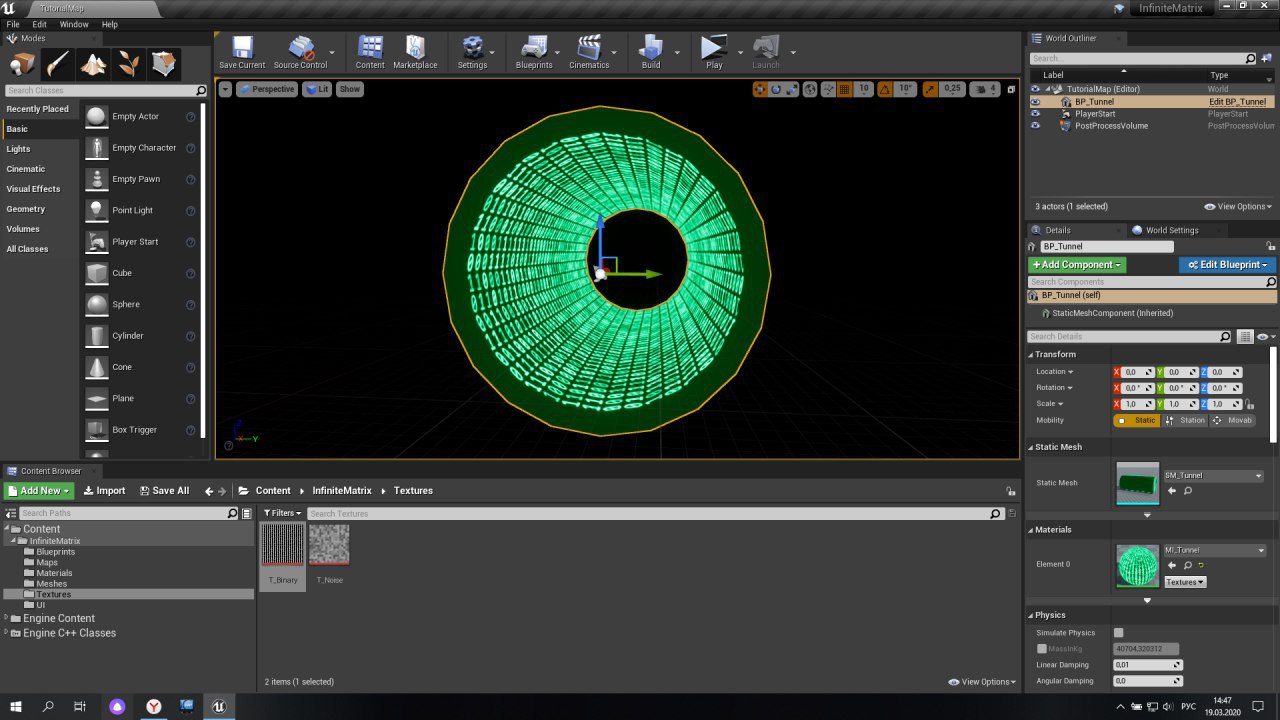1280x720 pixels.
Task: Select the Foliage mode icon
Action: coord(129,65)
